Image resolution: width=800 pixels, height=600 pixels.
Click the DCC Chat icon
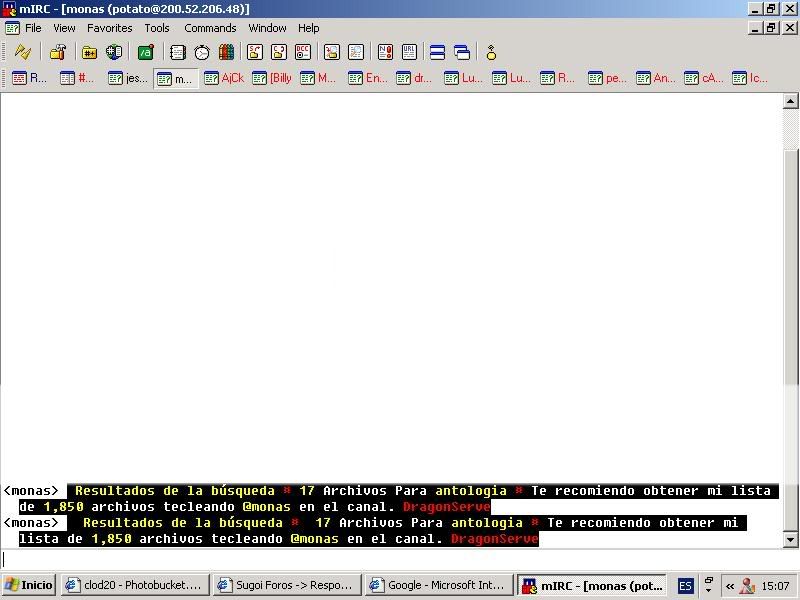(x=279, y=52)
